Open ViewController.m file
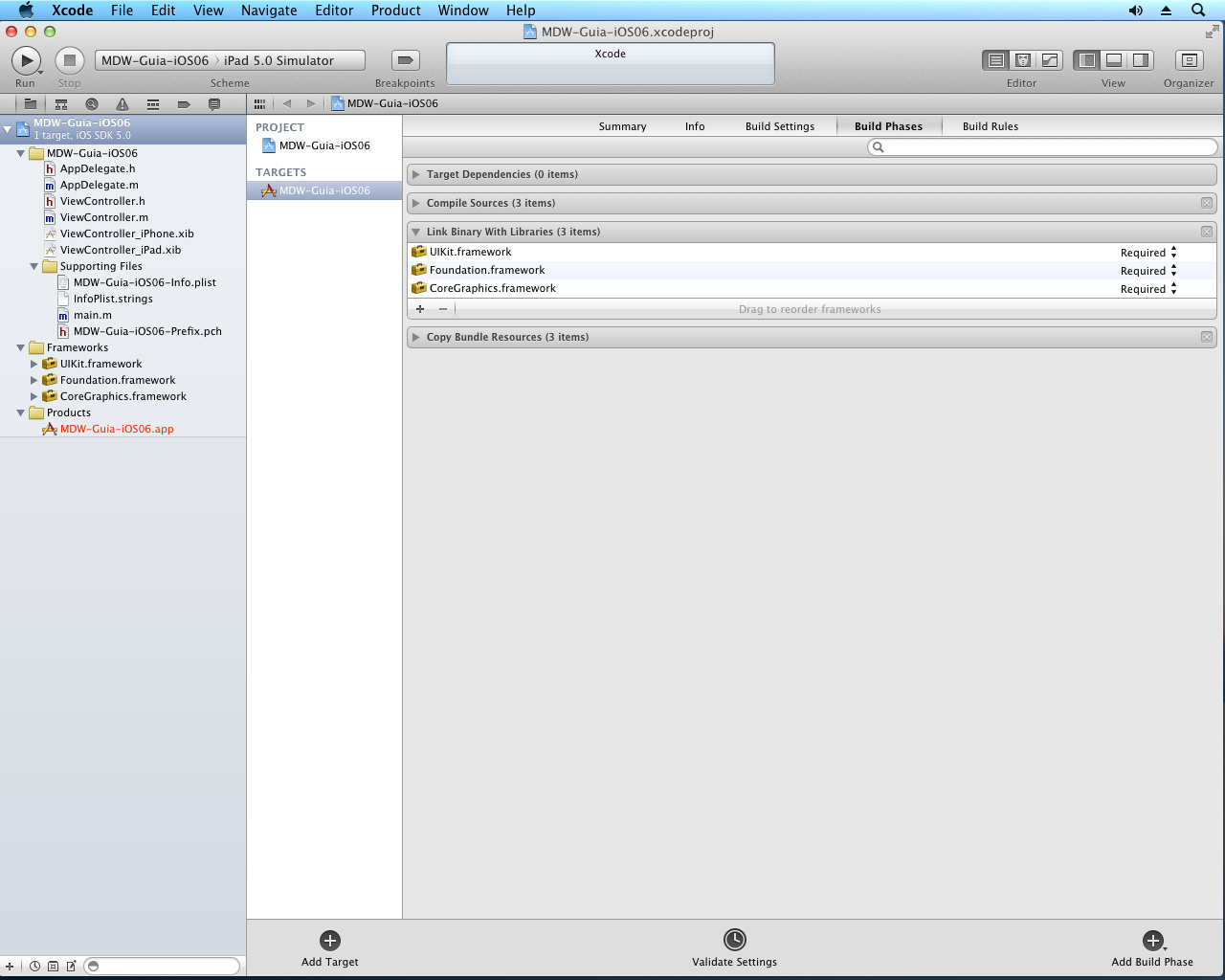The image size is (1225, 980). click(x=104, y=217)
